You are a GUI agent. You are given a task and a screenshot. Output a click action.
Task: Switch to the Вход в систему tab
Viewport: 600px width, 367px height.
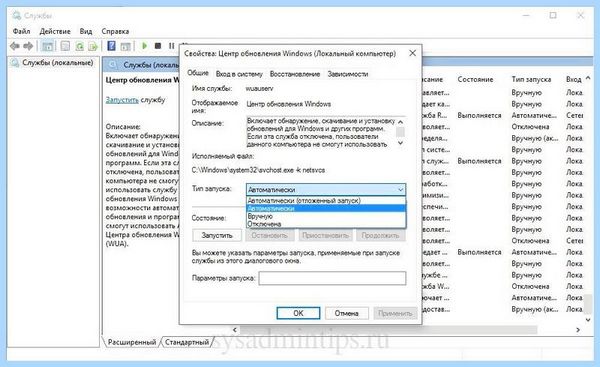(x=239, y=74)
